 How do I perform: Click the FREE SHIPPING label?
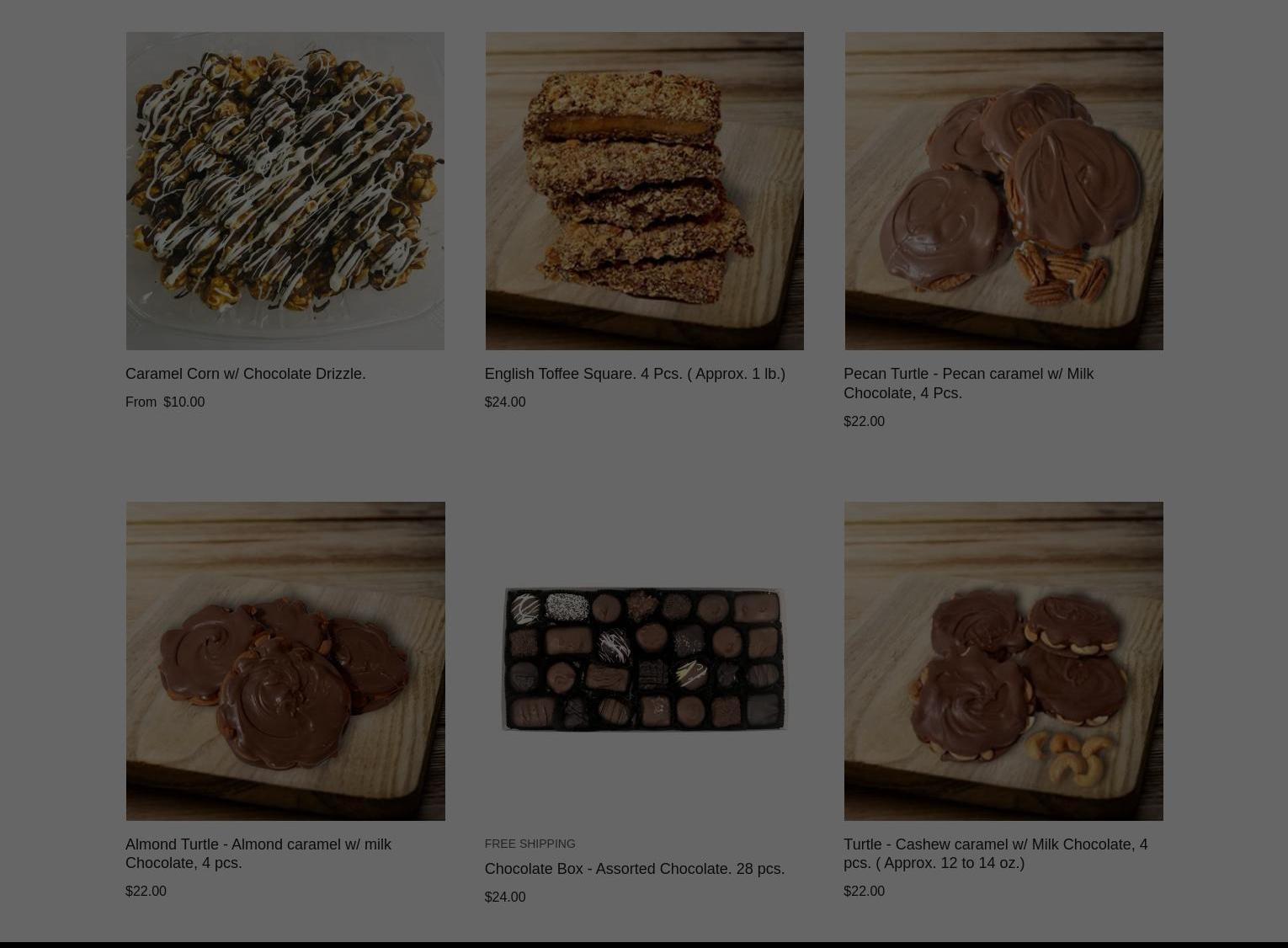(x=530, y=844)
